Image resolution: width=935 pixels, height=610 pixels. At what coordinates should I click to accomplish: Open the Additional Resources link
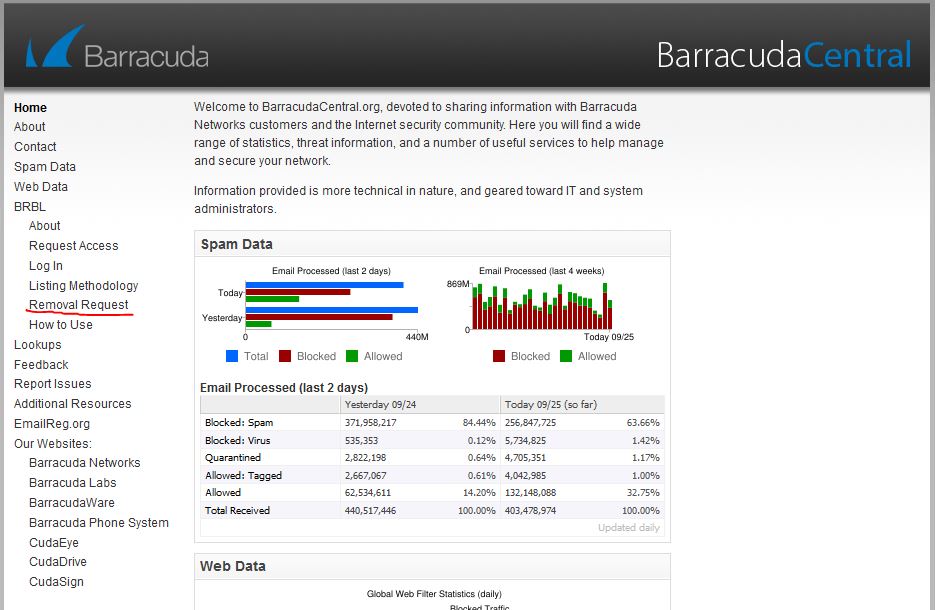tap(73, 404)
